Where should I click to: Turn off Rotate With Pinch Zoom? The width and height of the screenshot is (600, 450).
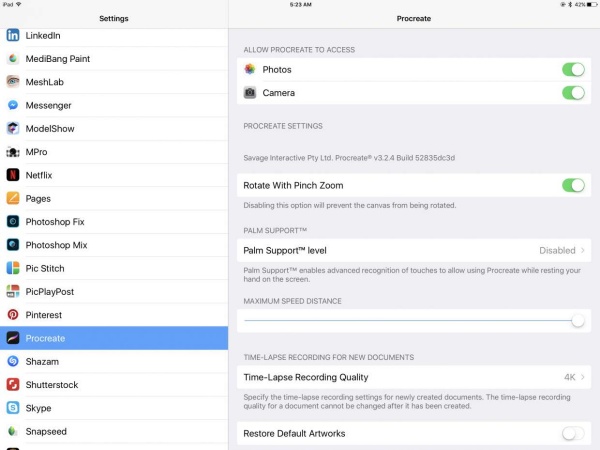573,185
